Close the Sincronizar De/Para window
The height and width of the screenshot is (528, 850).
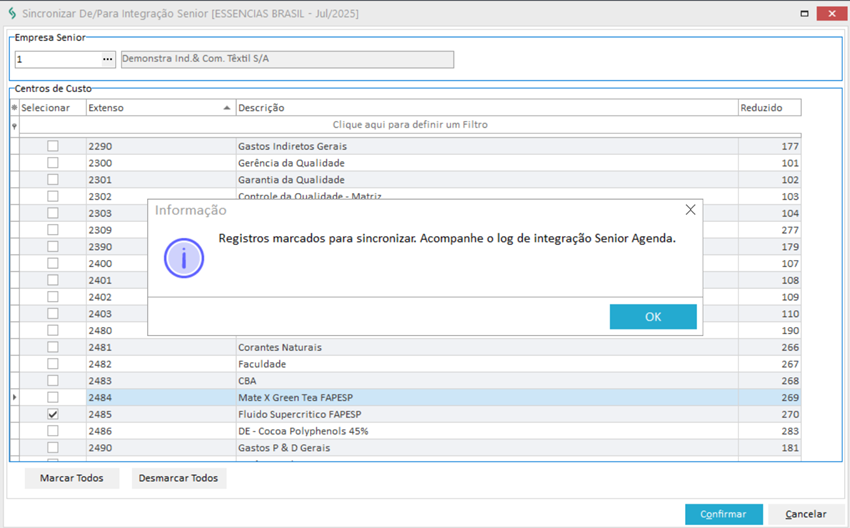coord(832,14)
